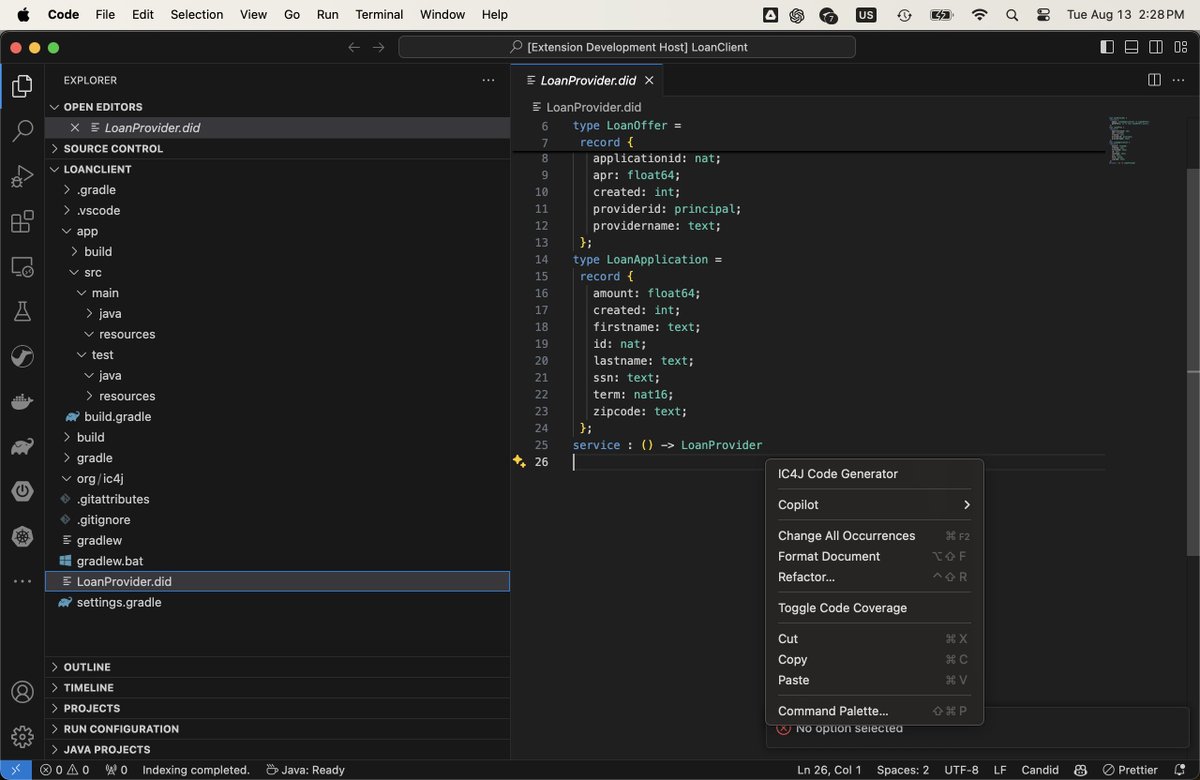Expand the org/ic4j folder

click(x=277, y=479)
